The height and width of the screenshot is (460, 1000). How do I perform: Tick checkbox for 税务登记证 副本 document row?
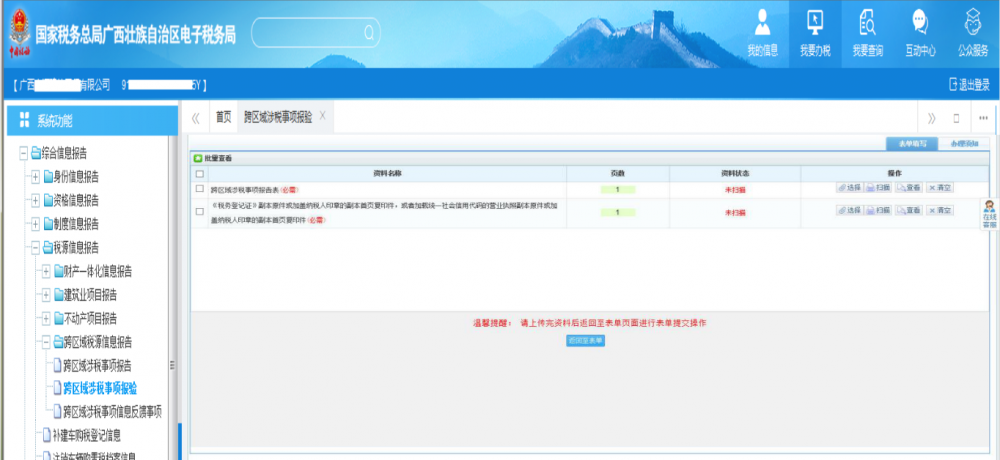coord(200,212)
